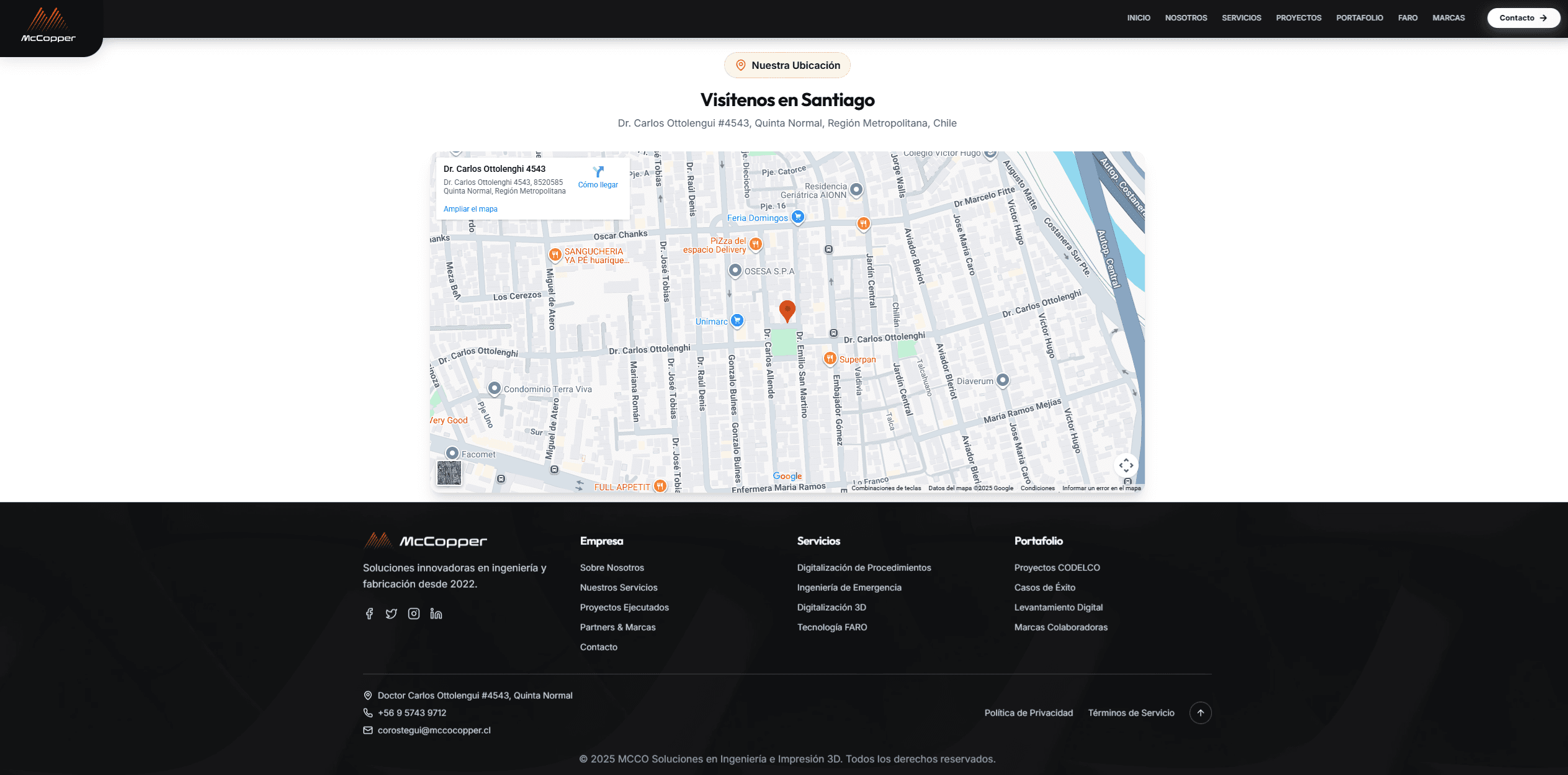Select the Superpan restaurant marker
The image size is (1568, 775).
pyautogui.click(x=830, y=359)
